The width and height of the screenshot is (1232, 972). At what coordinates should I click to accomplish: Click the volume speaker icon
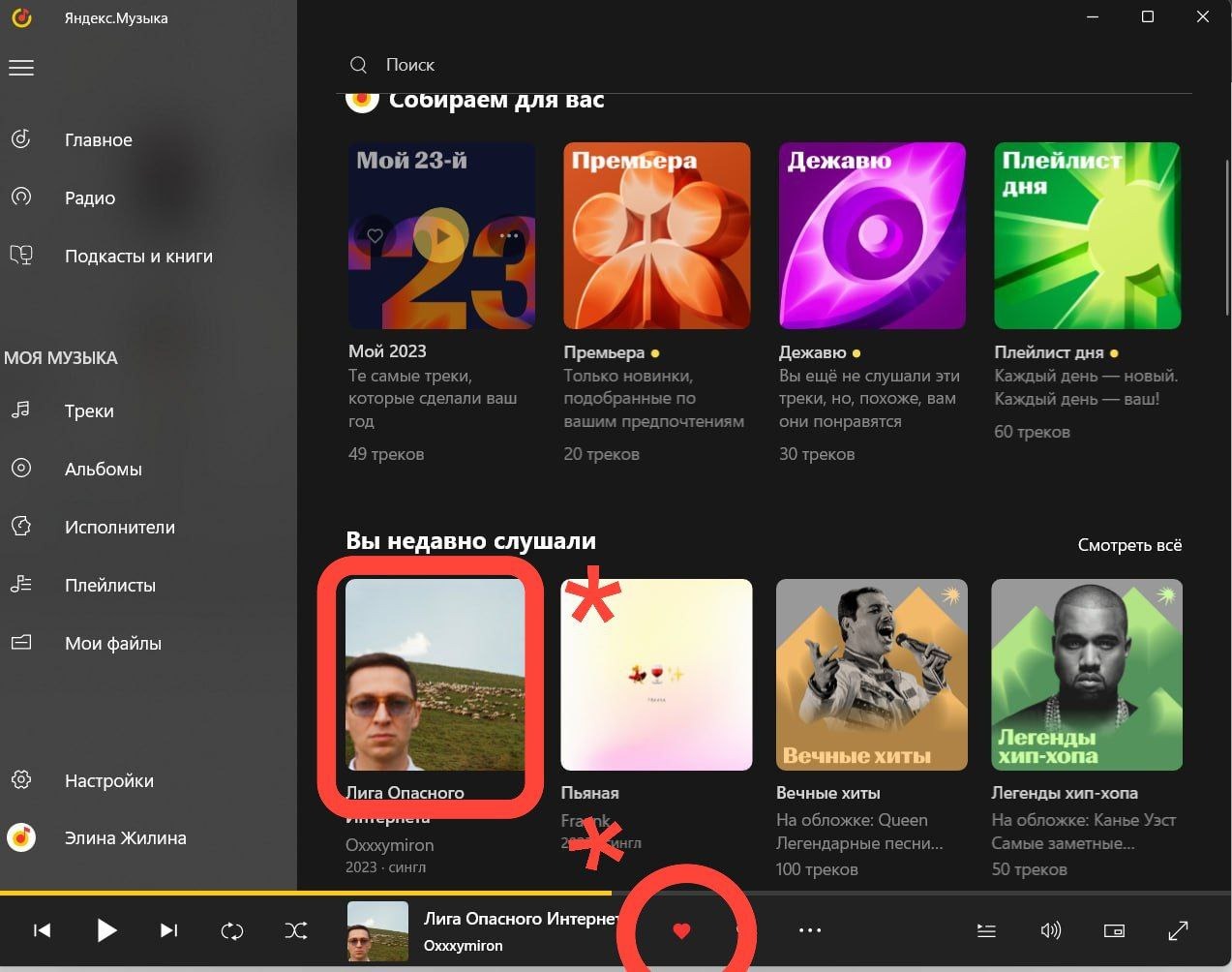tap(1051, 929)
